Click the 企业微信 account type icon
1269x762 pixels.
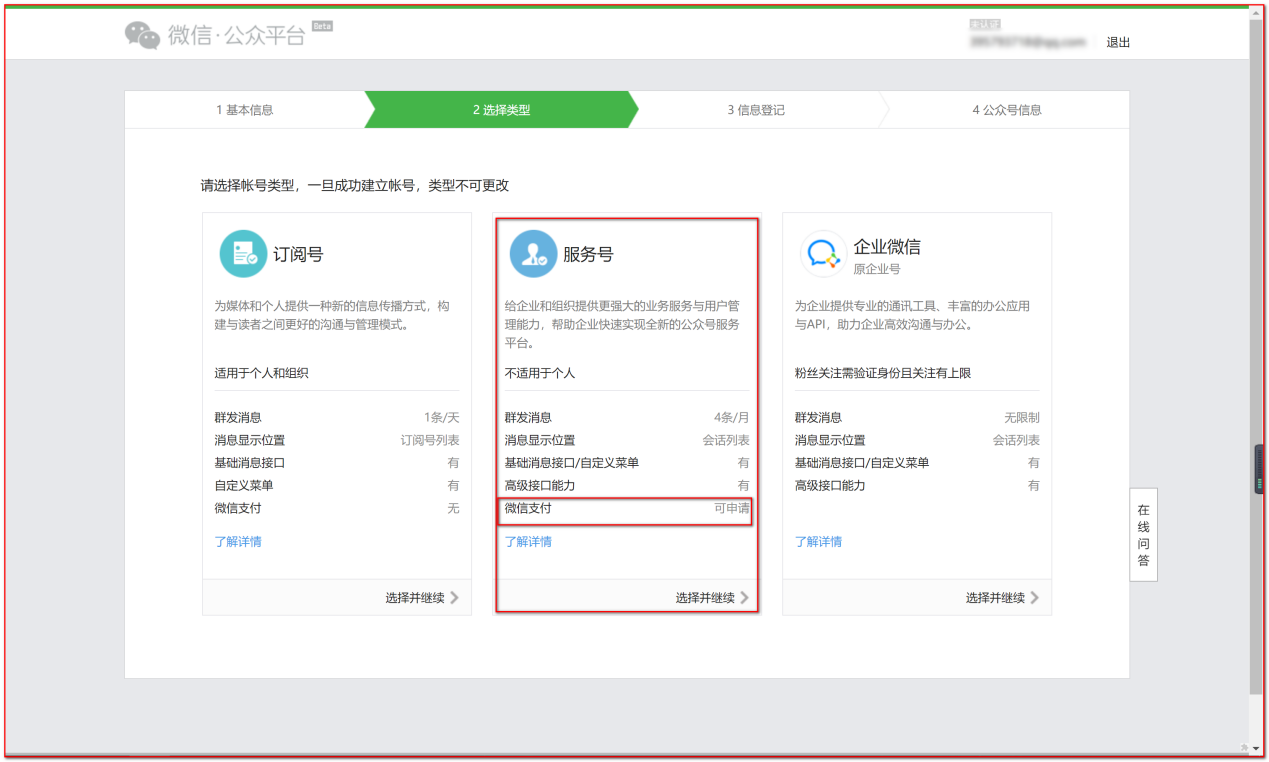pos(824,254)
